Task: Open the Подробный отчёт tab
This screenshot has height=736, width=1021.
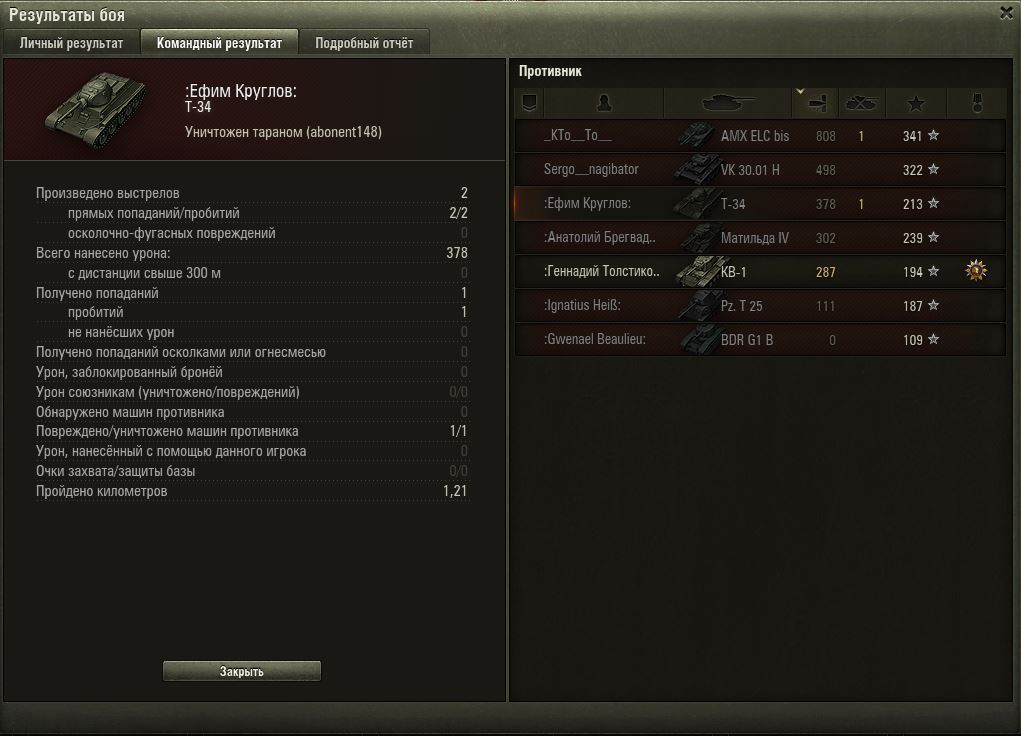Action: [x=364, y=43]
